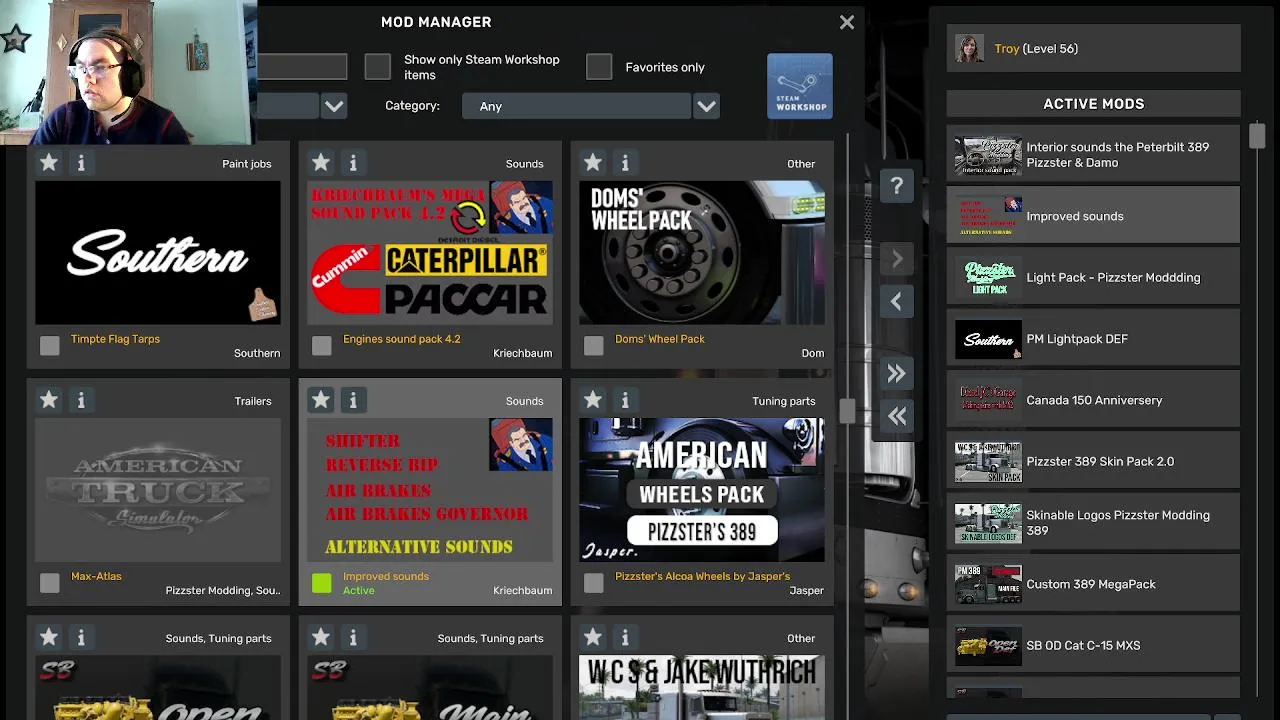Select Pizzster 389 Skin Pack 2.0 entry
Viewport: 1280px width, 720px height.
point(1093,461)
